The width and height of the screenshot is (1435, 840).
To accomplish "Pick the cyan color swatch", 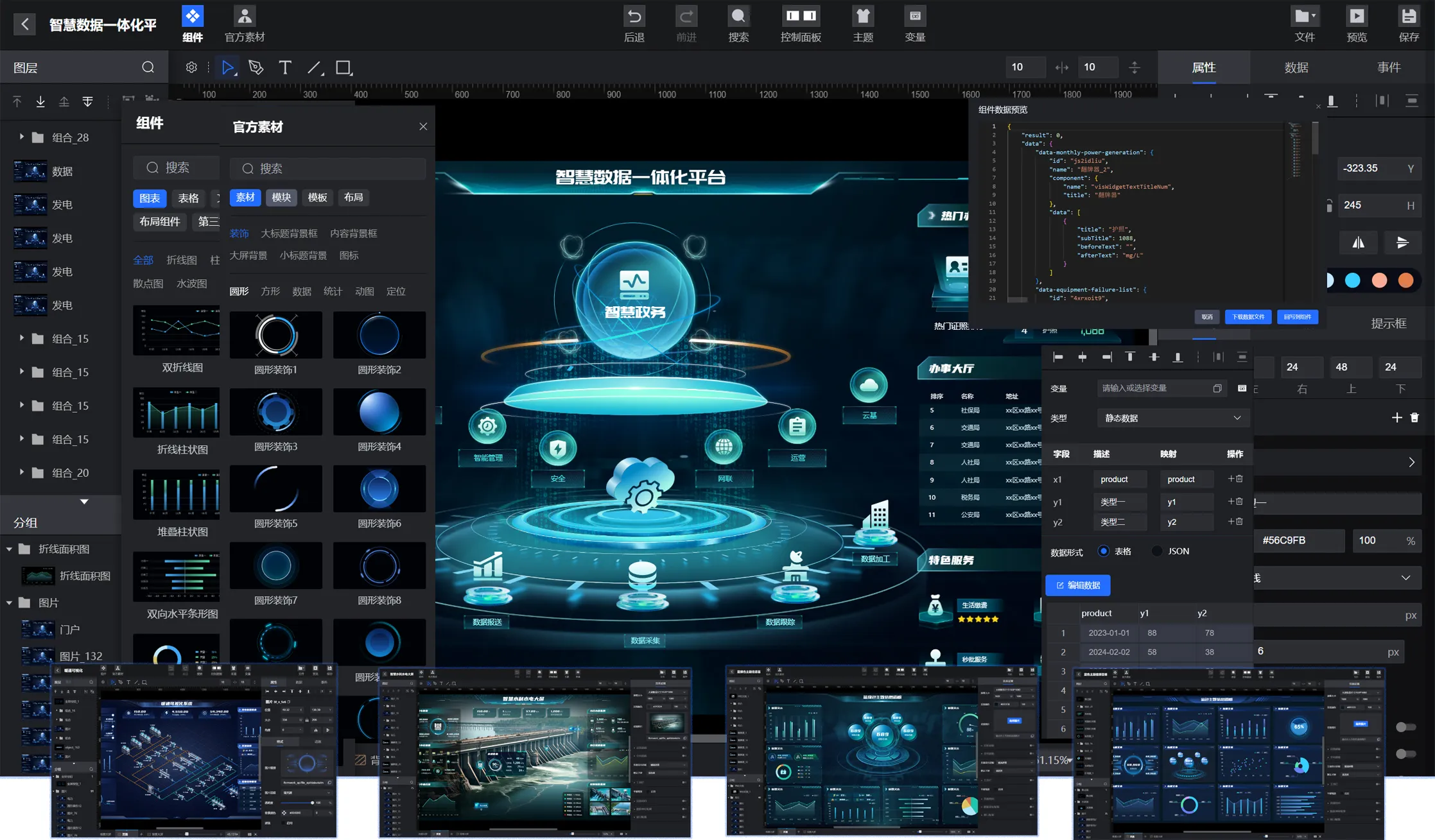I will 1352,280.
